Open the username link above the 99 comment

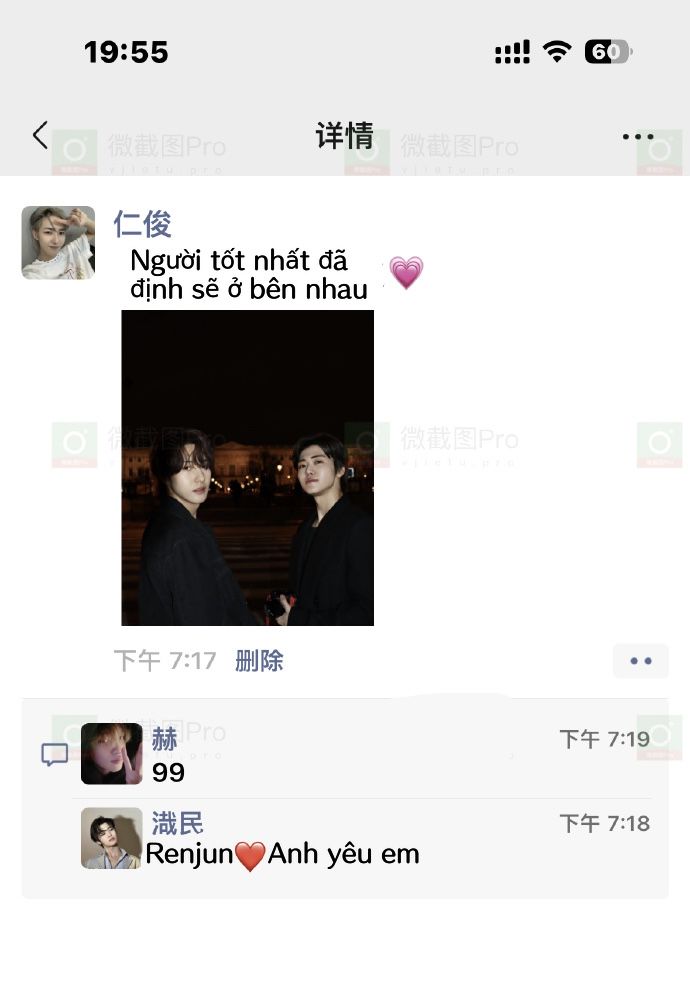point(165,739)
